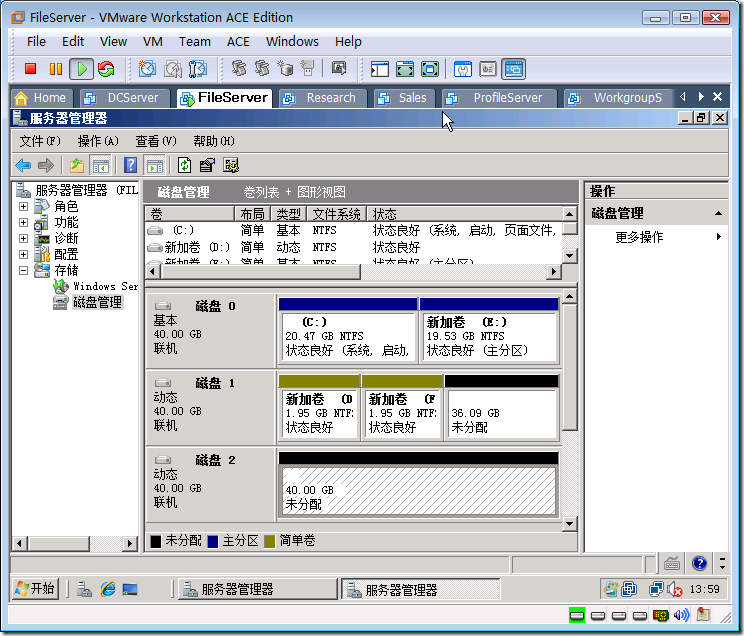Click the muted volume tray icon in guest
Screen dimensions: 744x636
(x=675, y=590)
